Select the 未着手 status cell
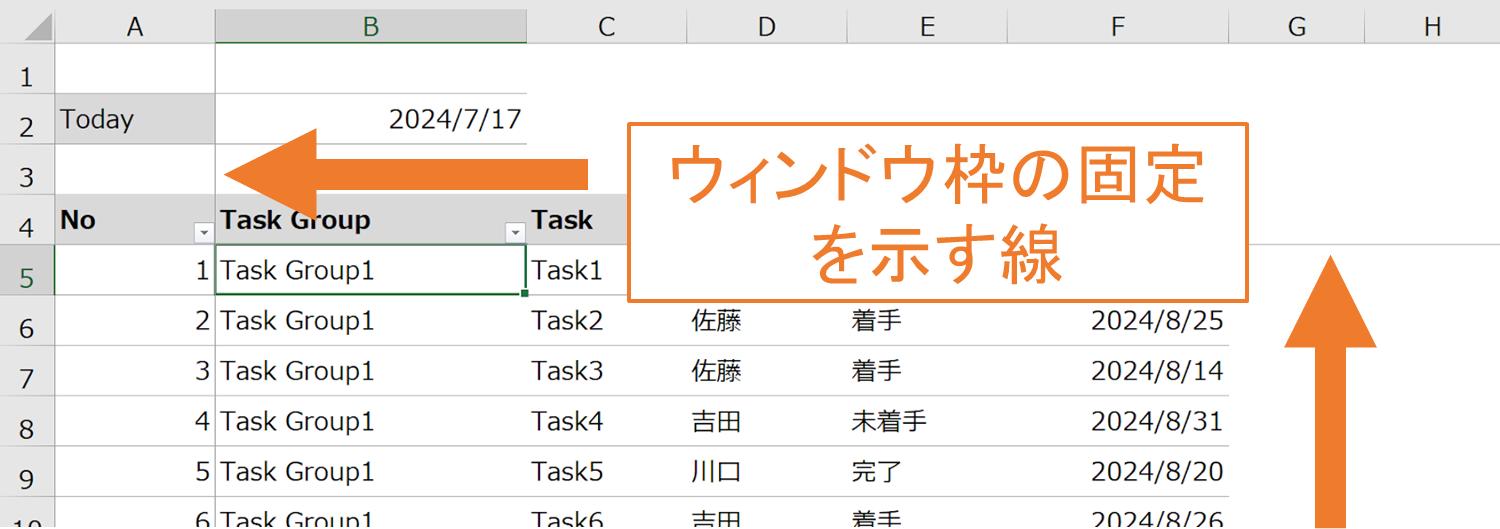 coord(926,421)
